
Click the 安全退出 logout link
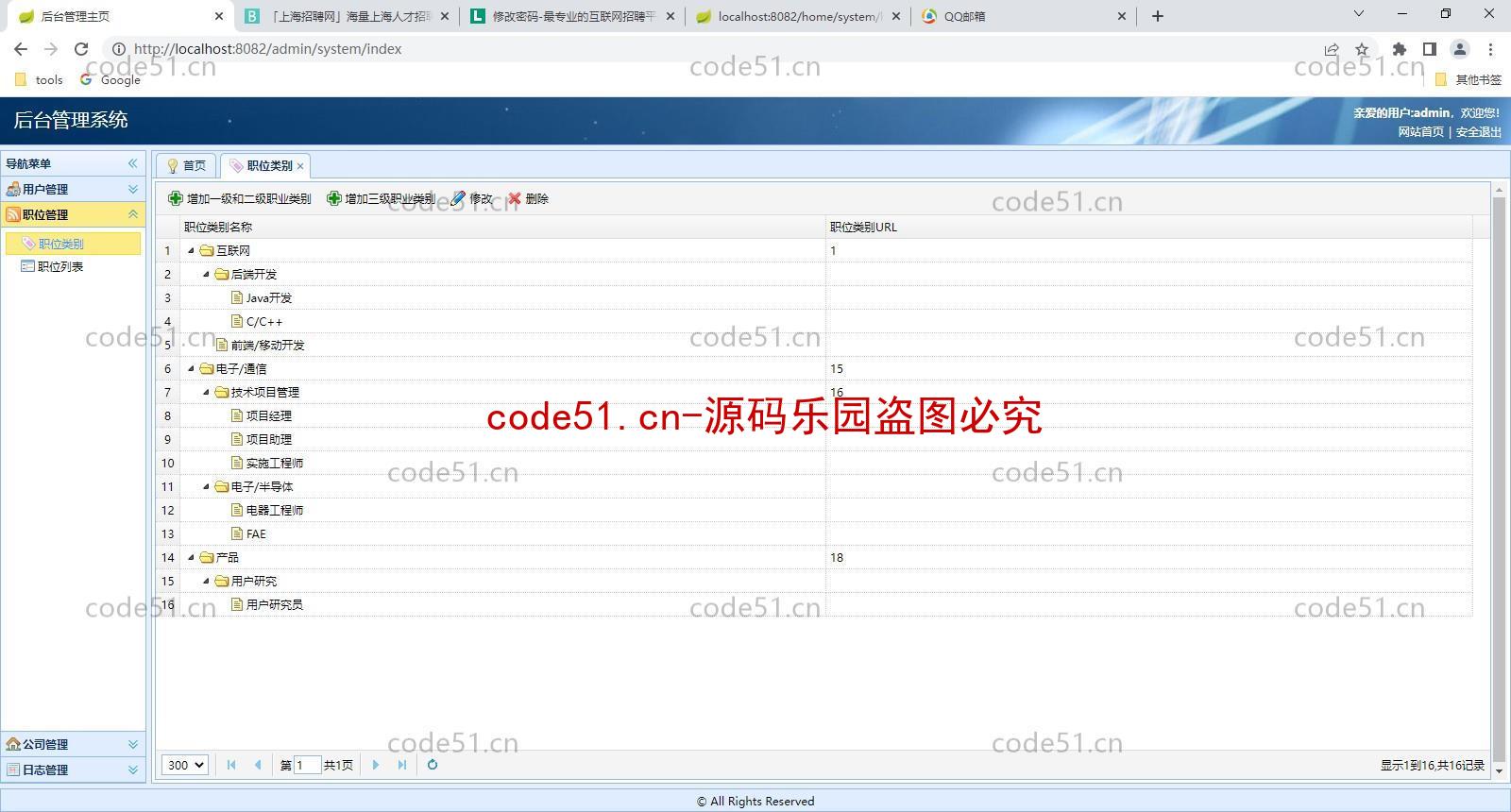coord(1478,132)
